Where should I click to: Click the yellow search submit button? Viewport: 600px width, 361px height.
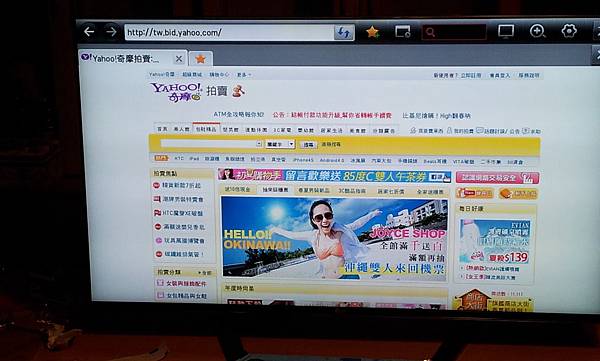pyautogui.click(x=308, y=145)
